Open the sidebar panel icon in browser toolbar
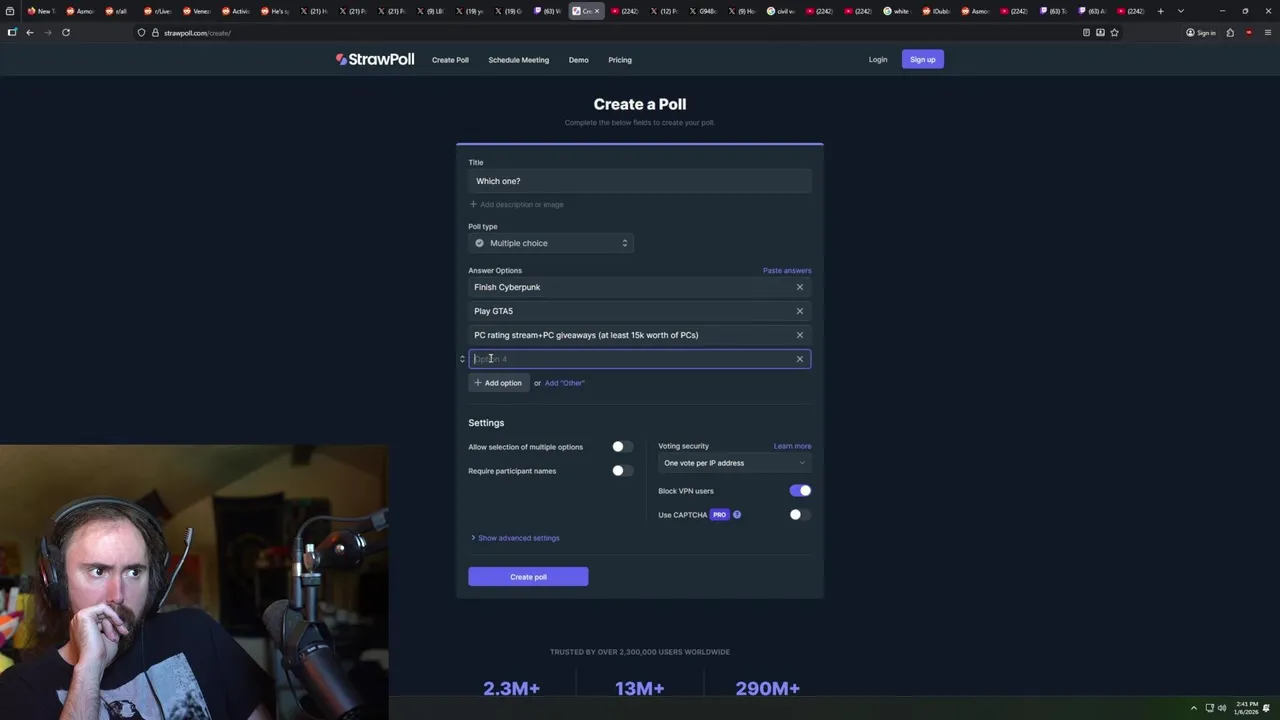1280x720 pixels. [11, 32]
